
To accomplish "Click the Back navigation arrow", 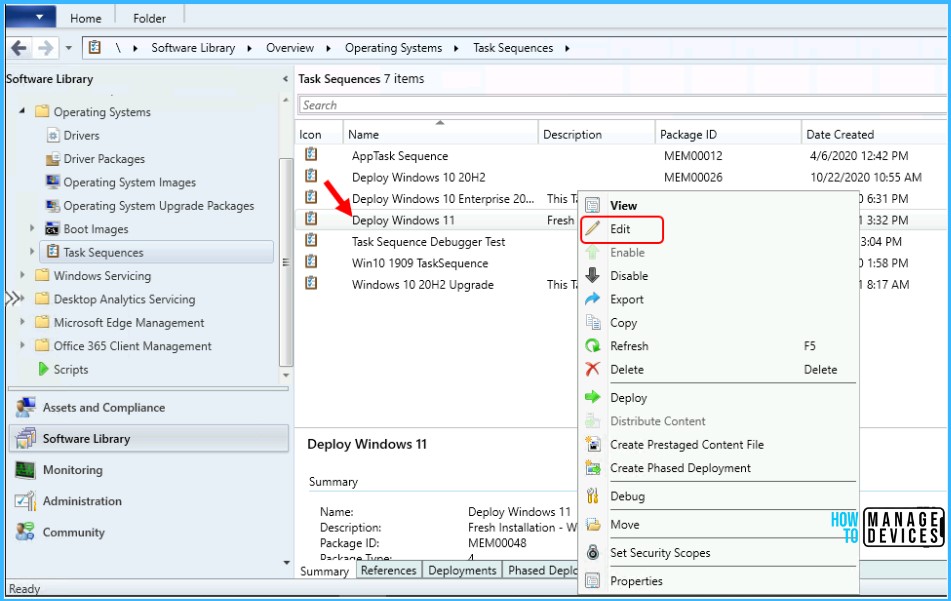I will point(19,47).
